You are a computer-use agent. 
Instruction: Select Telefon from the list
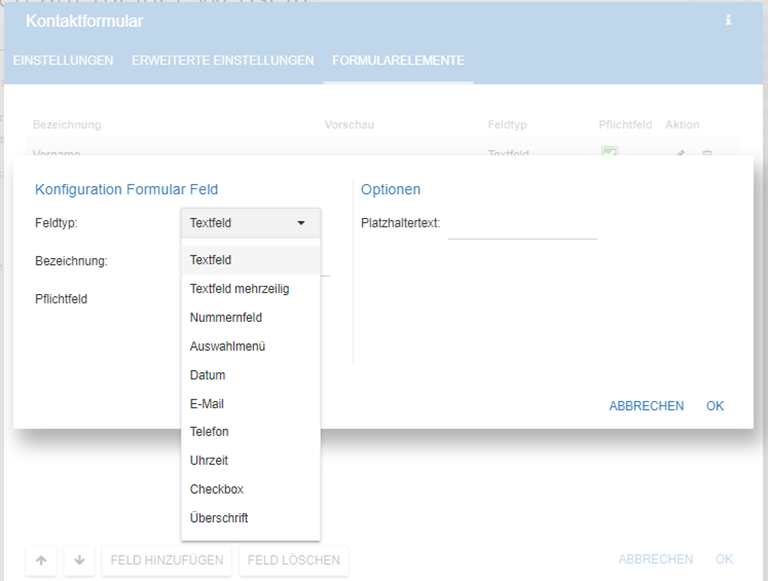(209, 432)
